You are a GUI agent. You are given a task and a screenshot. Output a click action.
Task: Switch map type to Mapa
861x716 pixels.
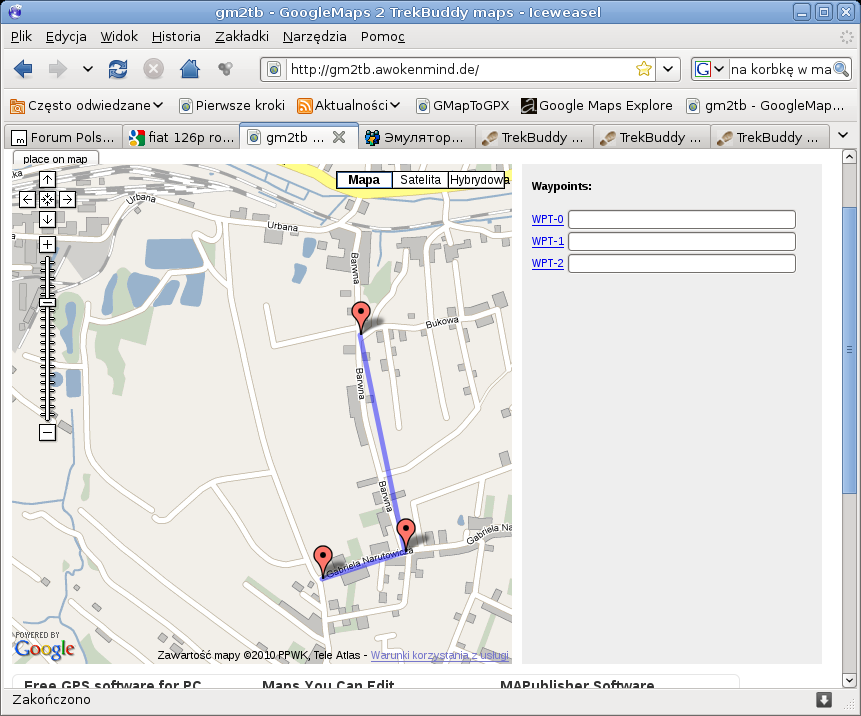(364, 180)
